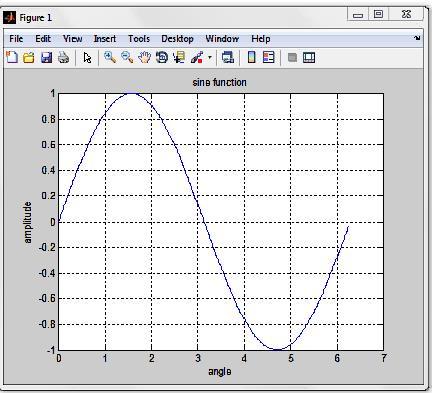Image resolution: width=432 pixels, height=393 pixels.
Task: Click the New Figure icon
Action: pyautogui.click(x=12, y=57)
